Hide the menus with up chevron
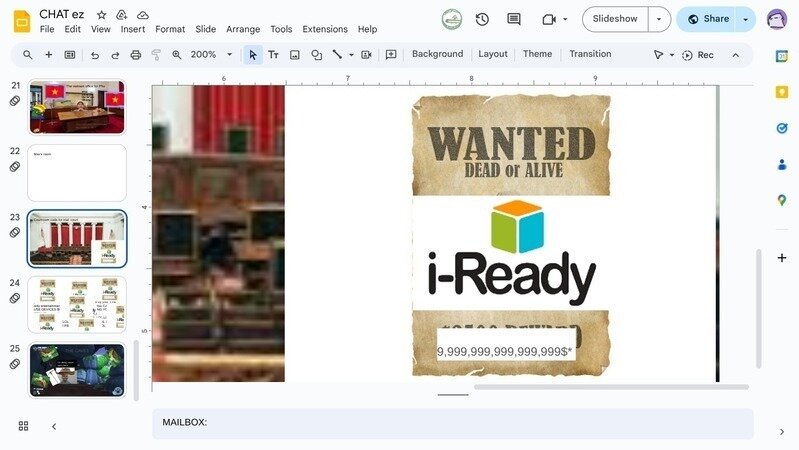The image size is (799, 450). click(x=736, y=55)
